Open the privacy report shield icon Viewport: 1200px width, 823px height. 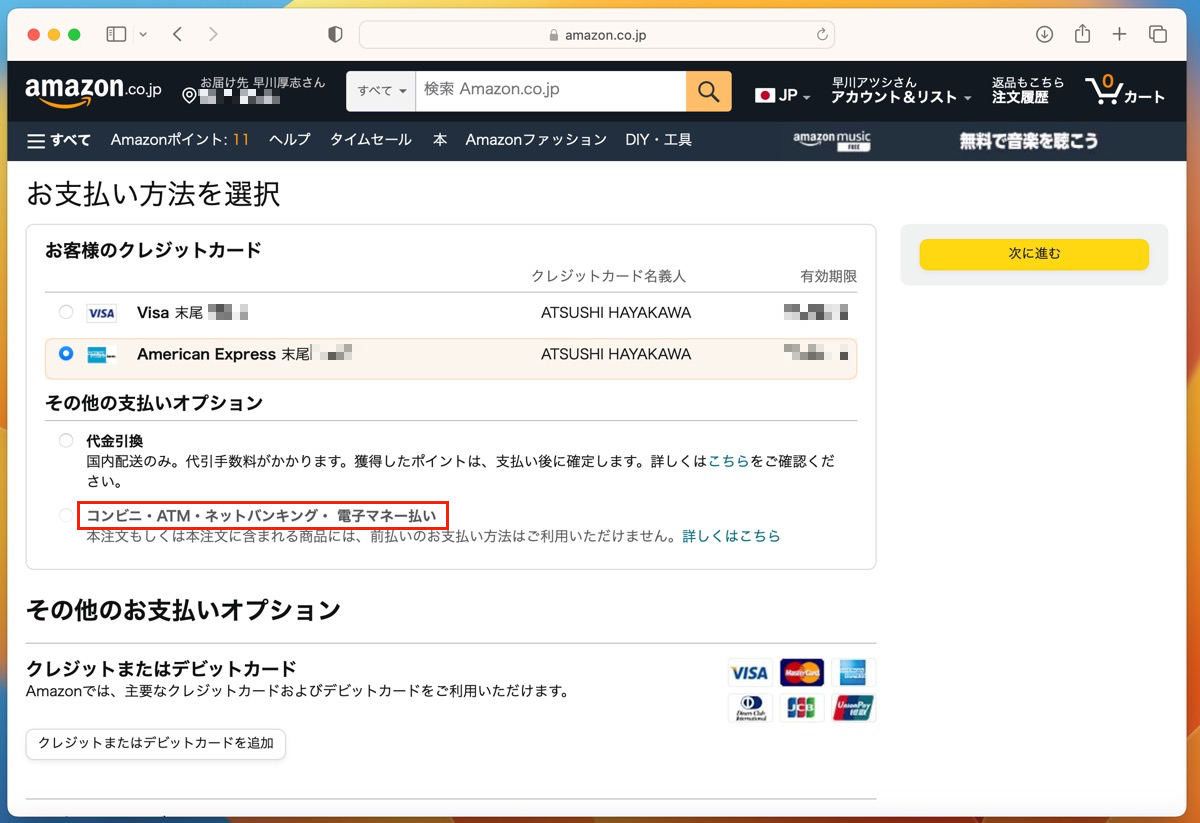pos(335,34)
